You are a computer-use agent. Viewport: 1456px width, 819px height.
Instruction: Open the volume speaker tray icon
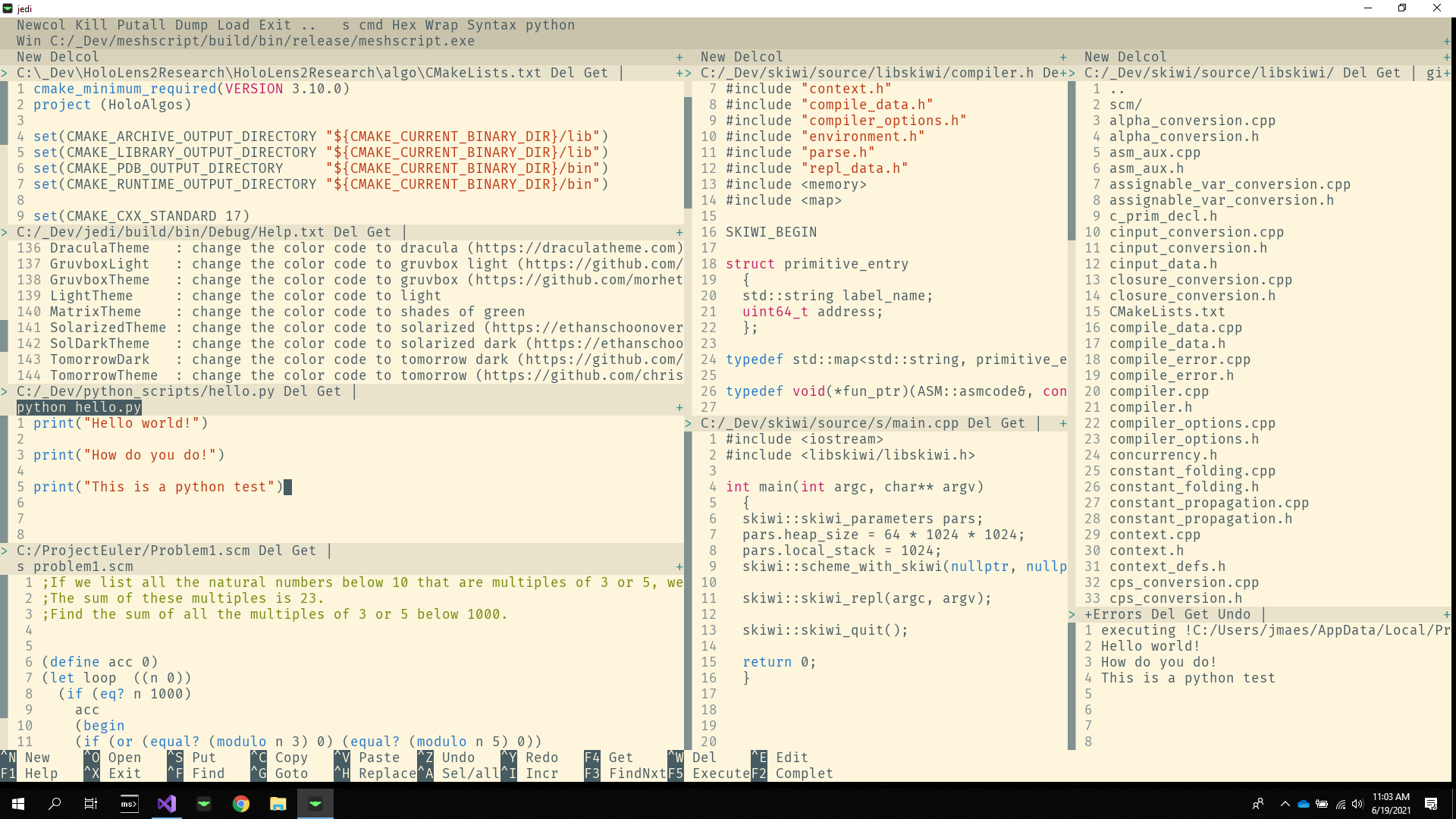(x=1357, y=804)
